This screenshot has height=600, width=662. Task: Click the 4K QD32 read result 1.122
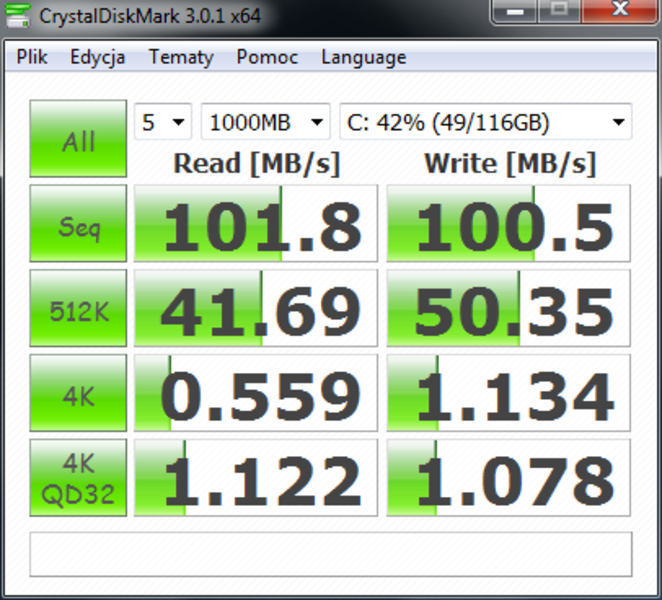(x=256, y=478)
